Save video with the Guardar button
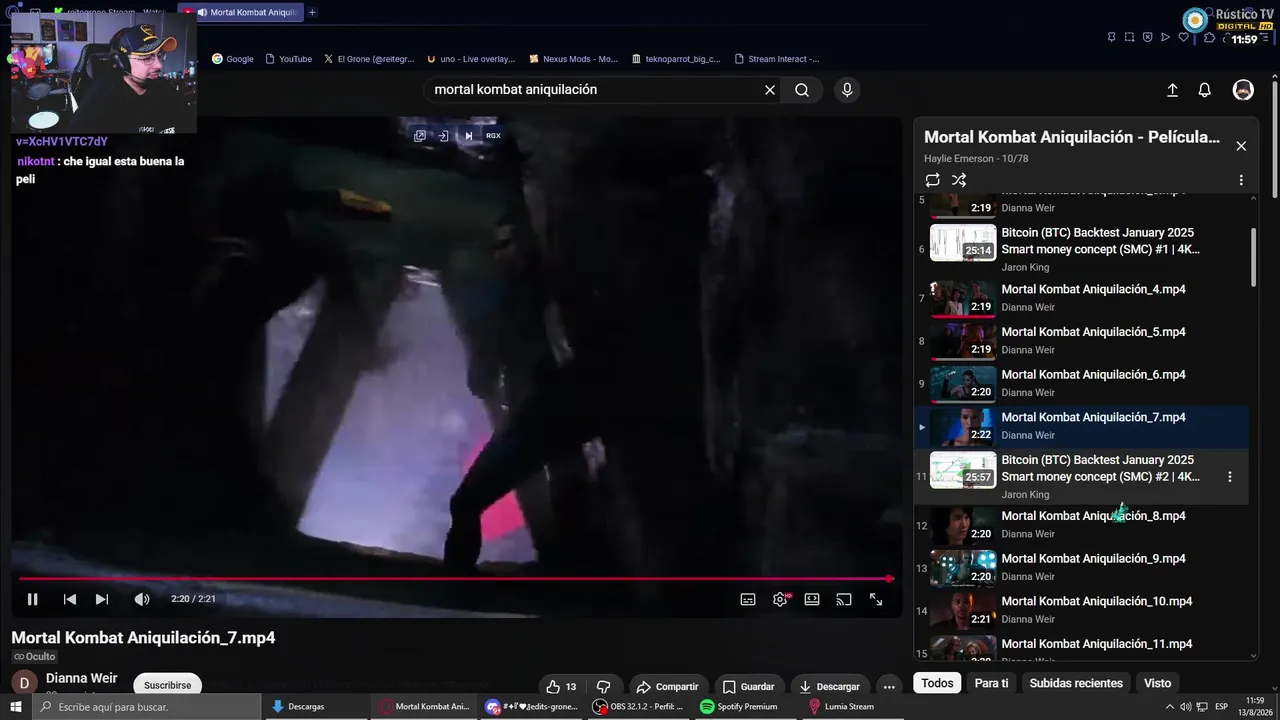 (749, 687)
